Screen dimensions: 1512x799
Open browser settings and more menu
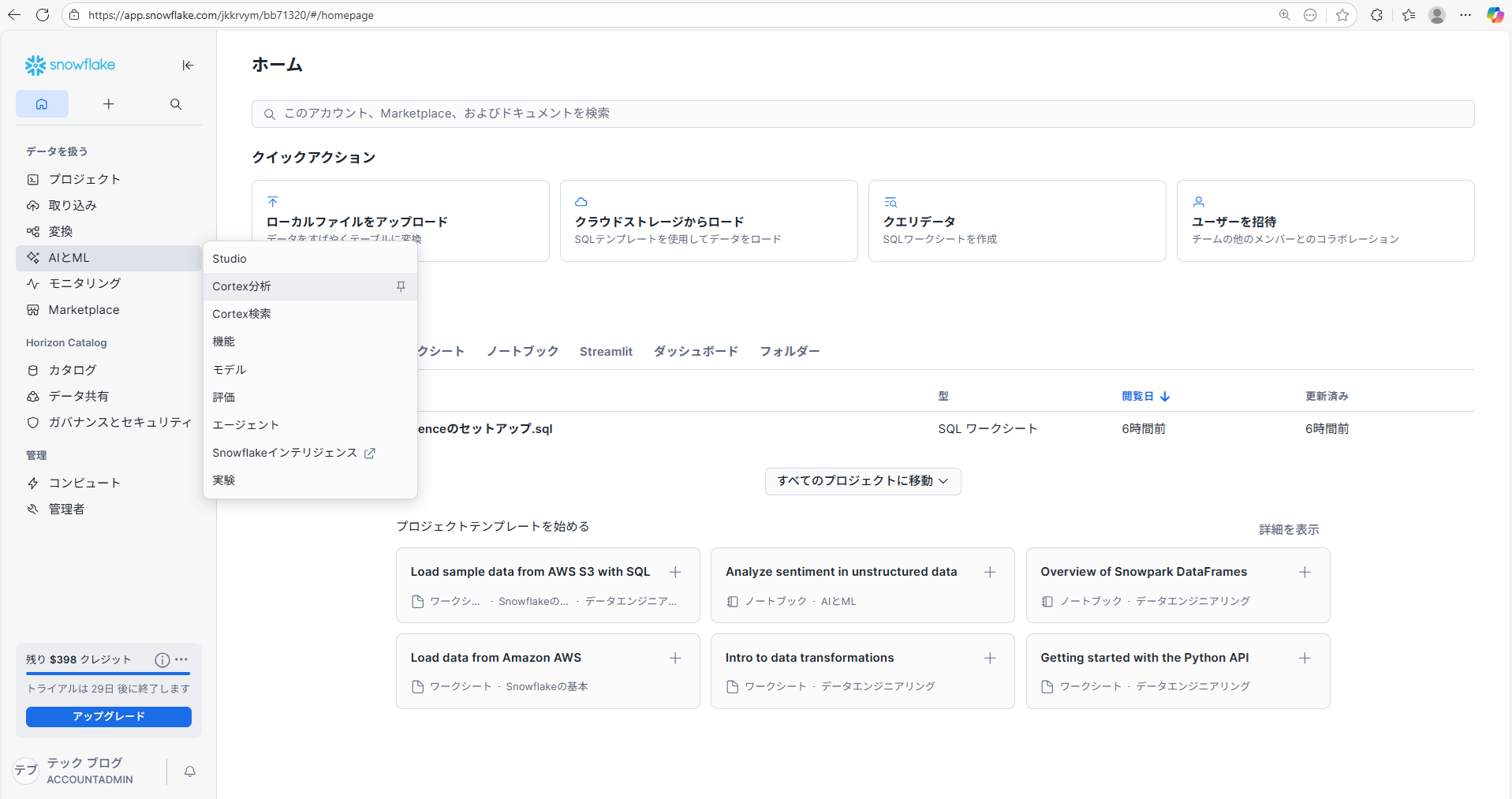click(x=1465, y=15)
